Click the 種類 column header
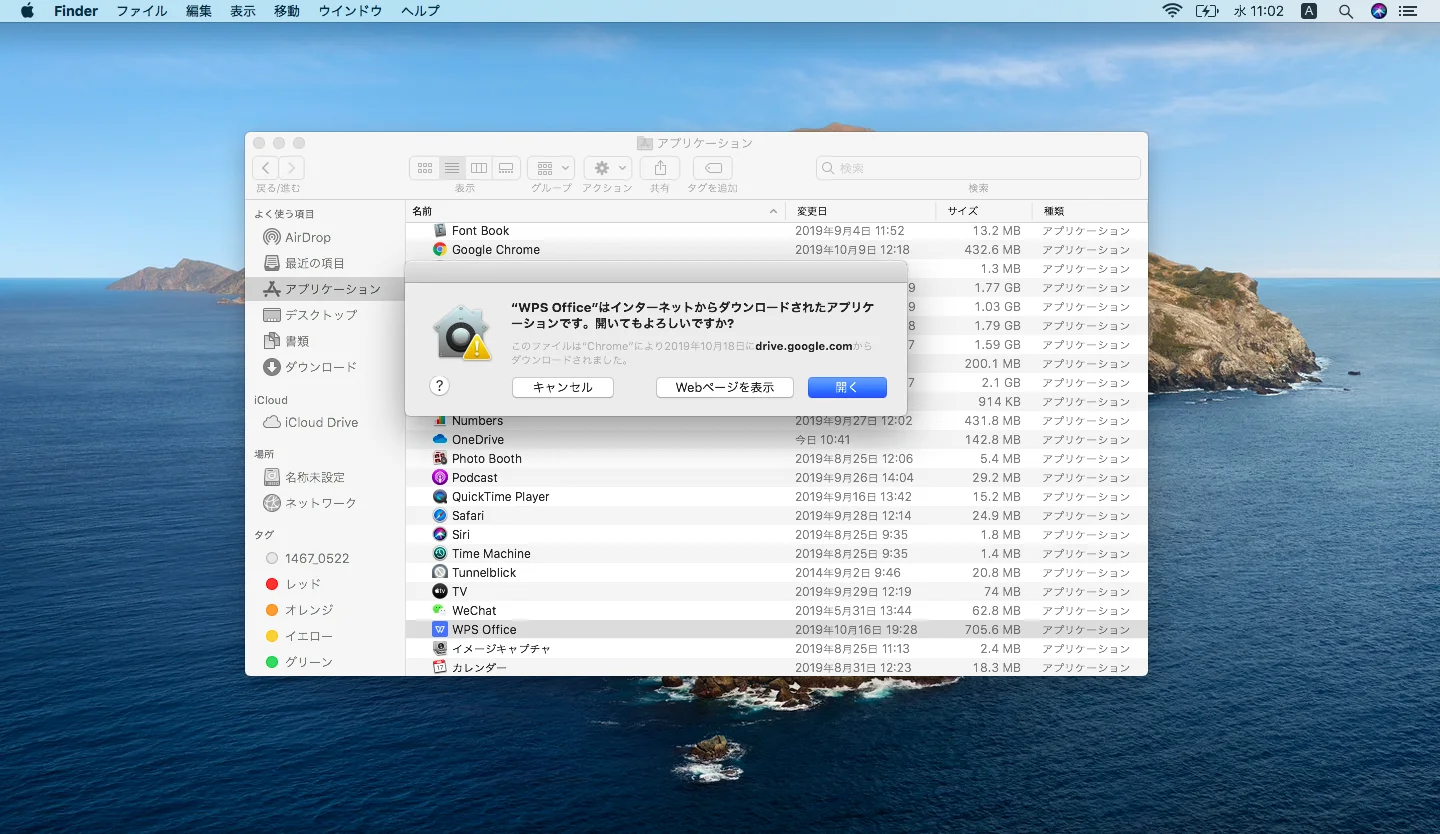 click(1089, 211)
